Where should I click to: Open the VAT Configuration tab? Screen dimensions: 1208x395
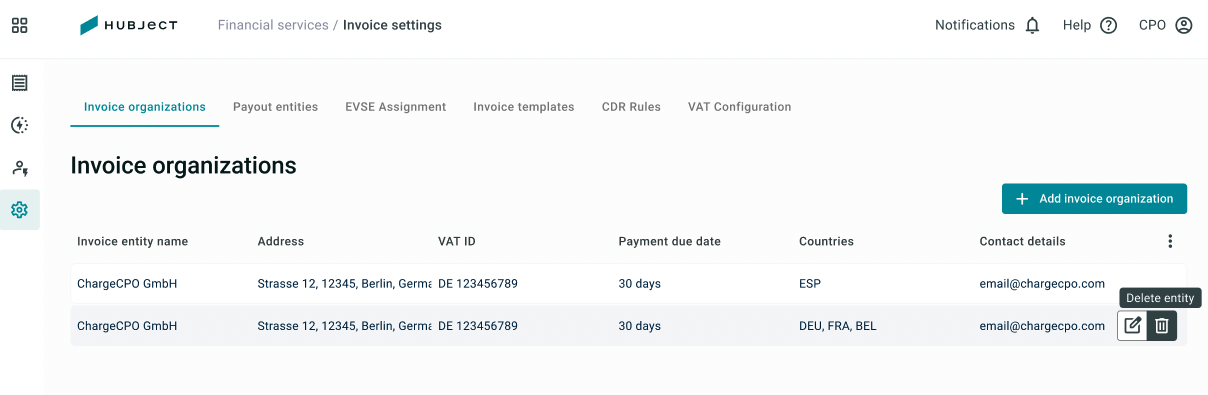tap(739, 107)
